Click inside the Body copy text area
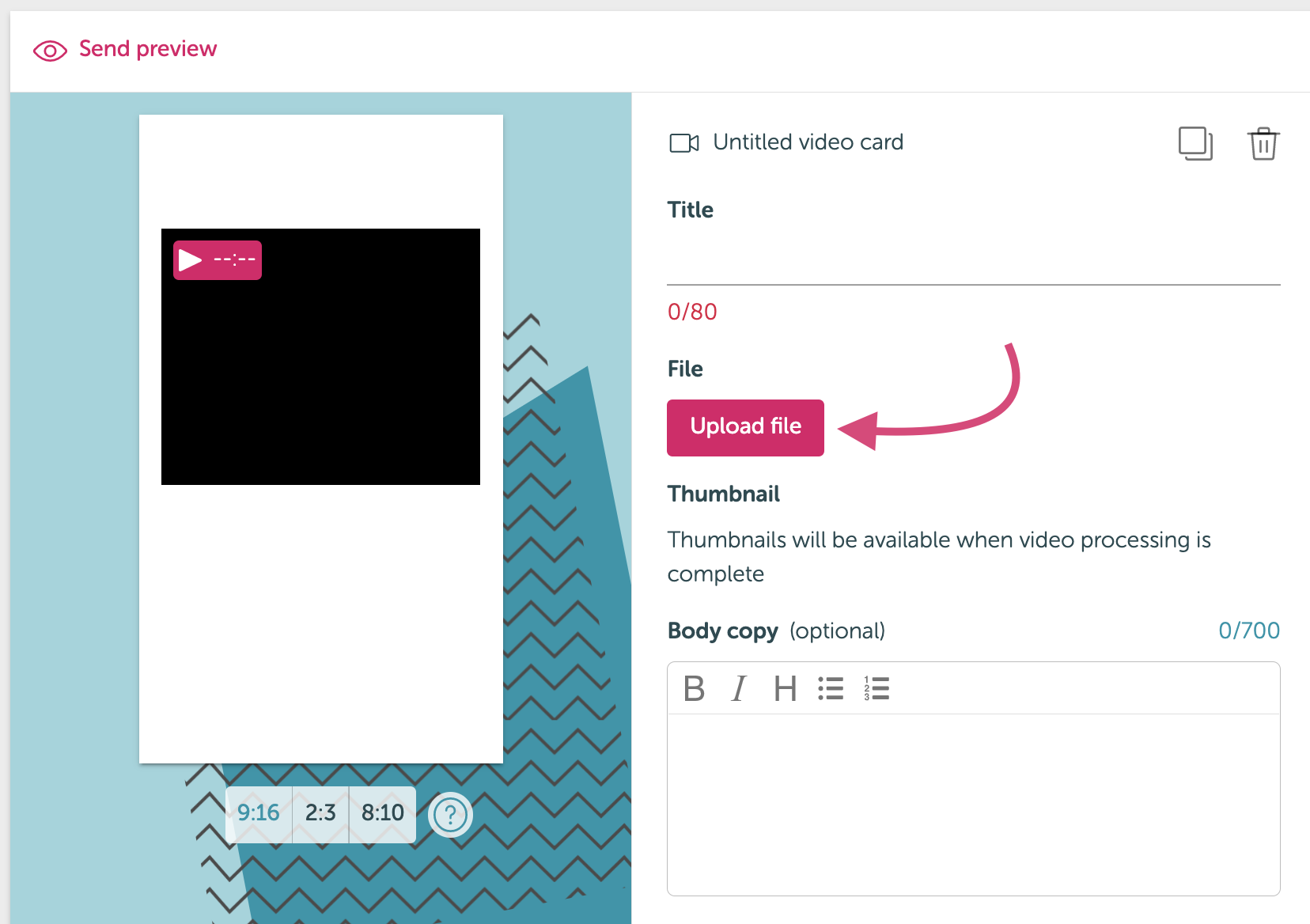 [x=974, y=805]
